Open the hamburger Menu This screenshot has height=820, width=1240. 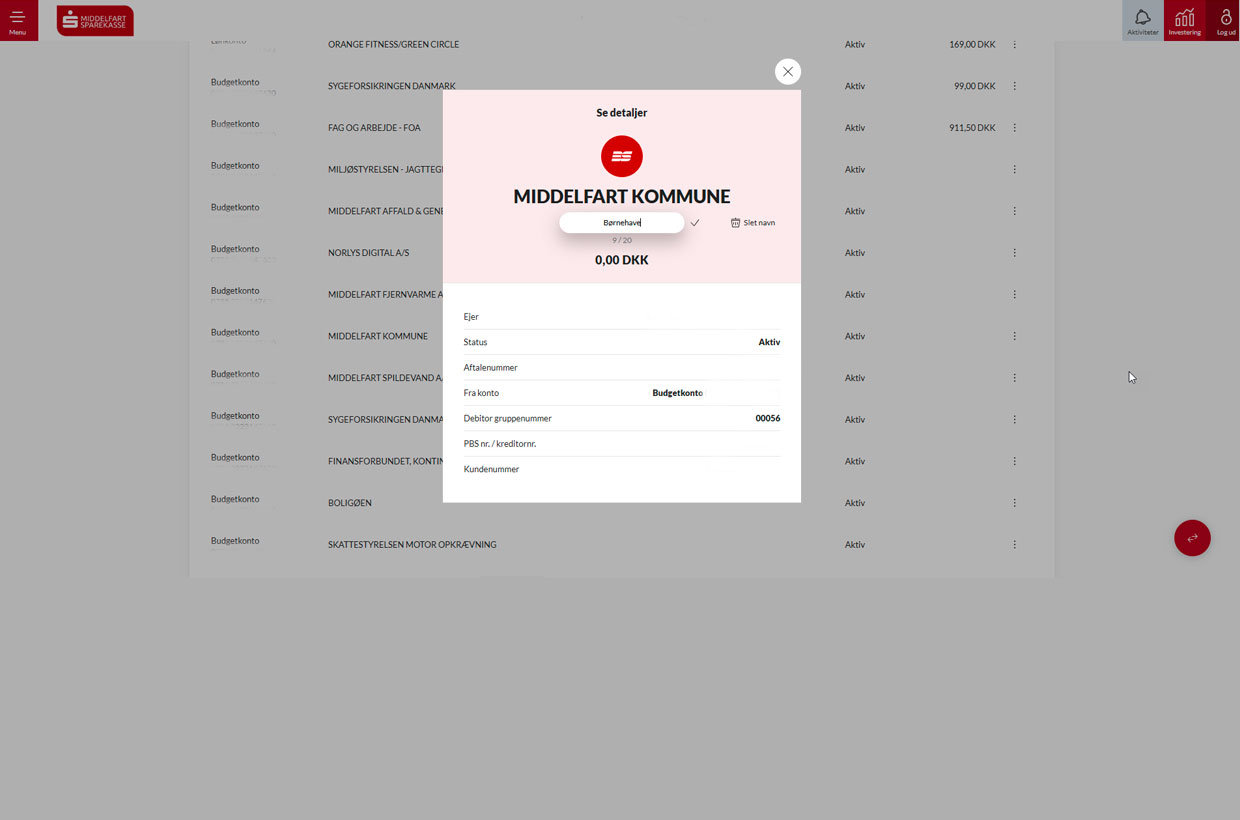[18, 20]
